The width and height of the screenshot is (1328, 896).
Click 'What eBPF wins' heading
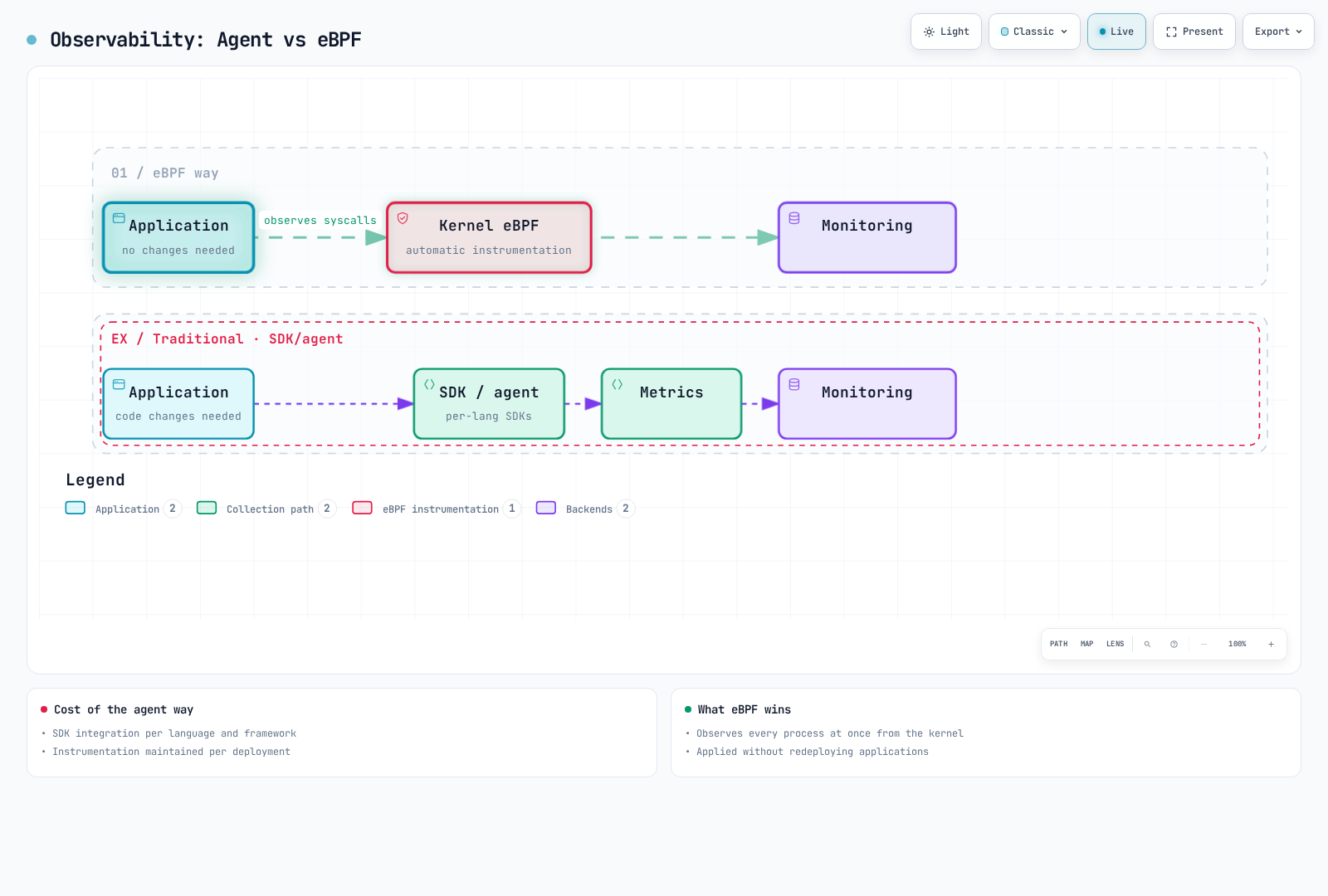pos(745,709)
